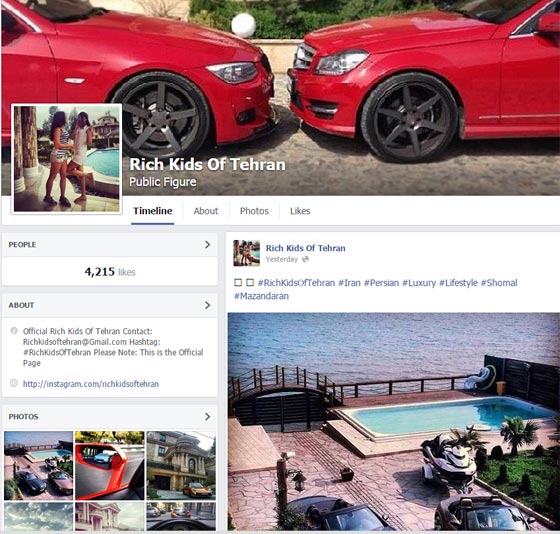Click the #Mazandaran hashtag

261,296
